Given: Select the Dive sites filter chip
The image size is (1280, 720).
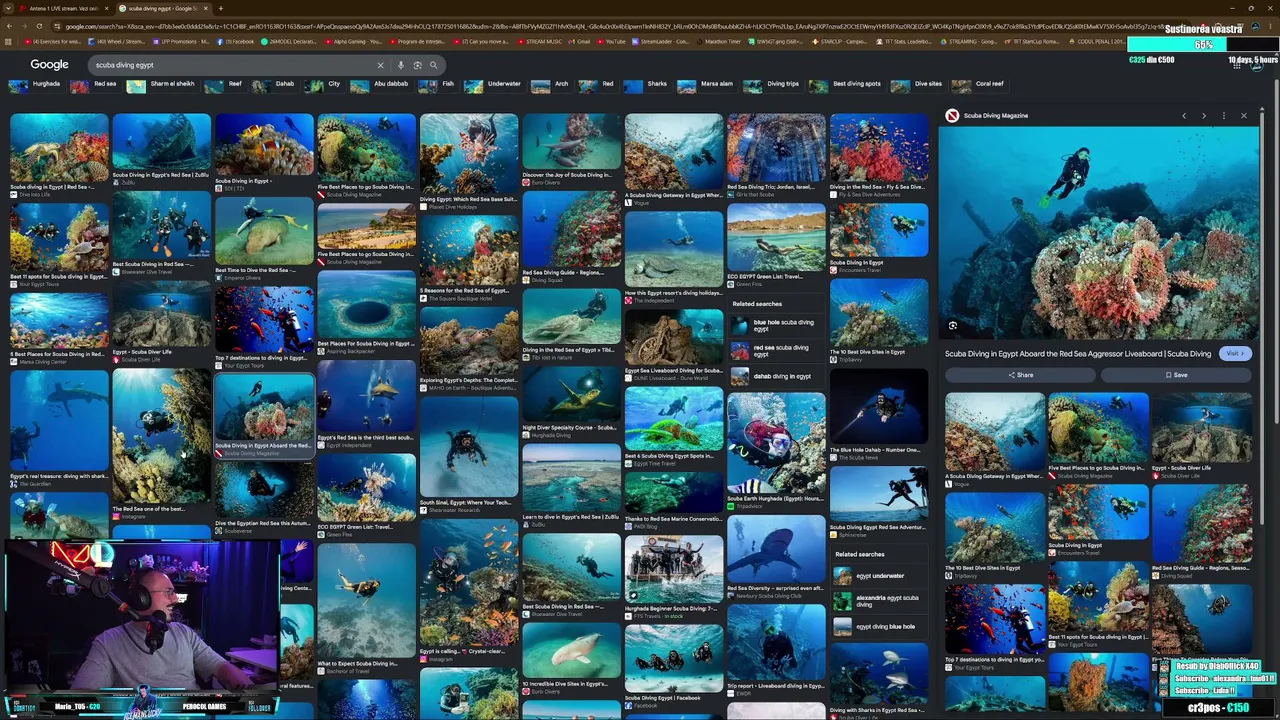Looking at the screenshot, I should pos(917,85).
